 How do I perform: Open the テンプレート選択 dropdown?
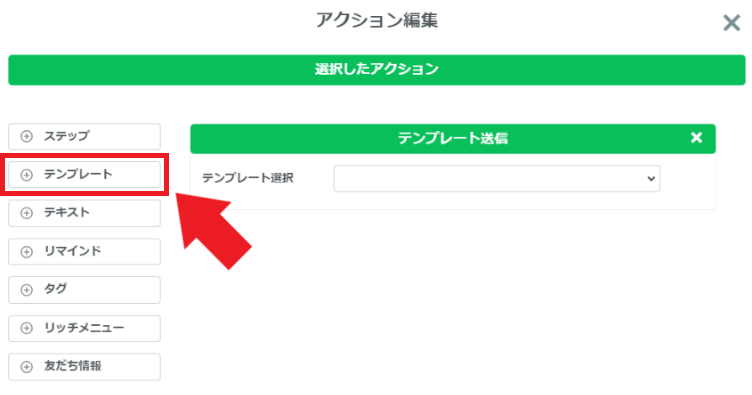[x=497, y=178]
